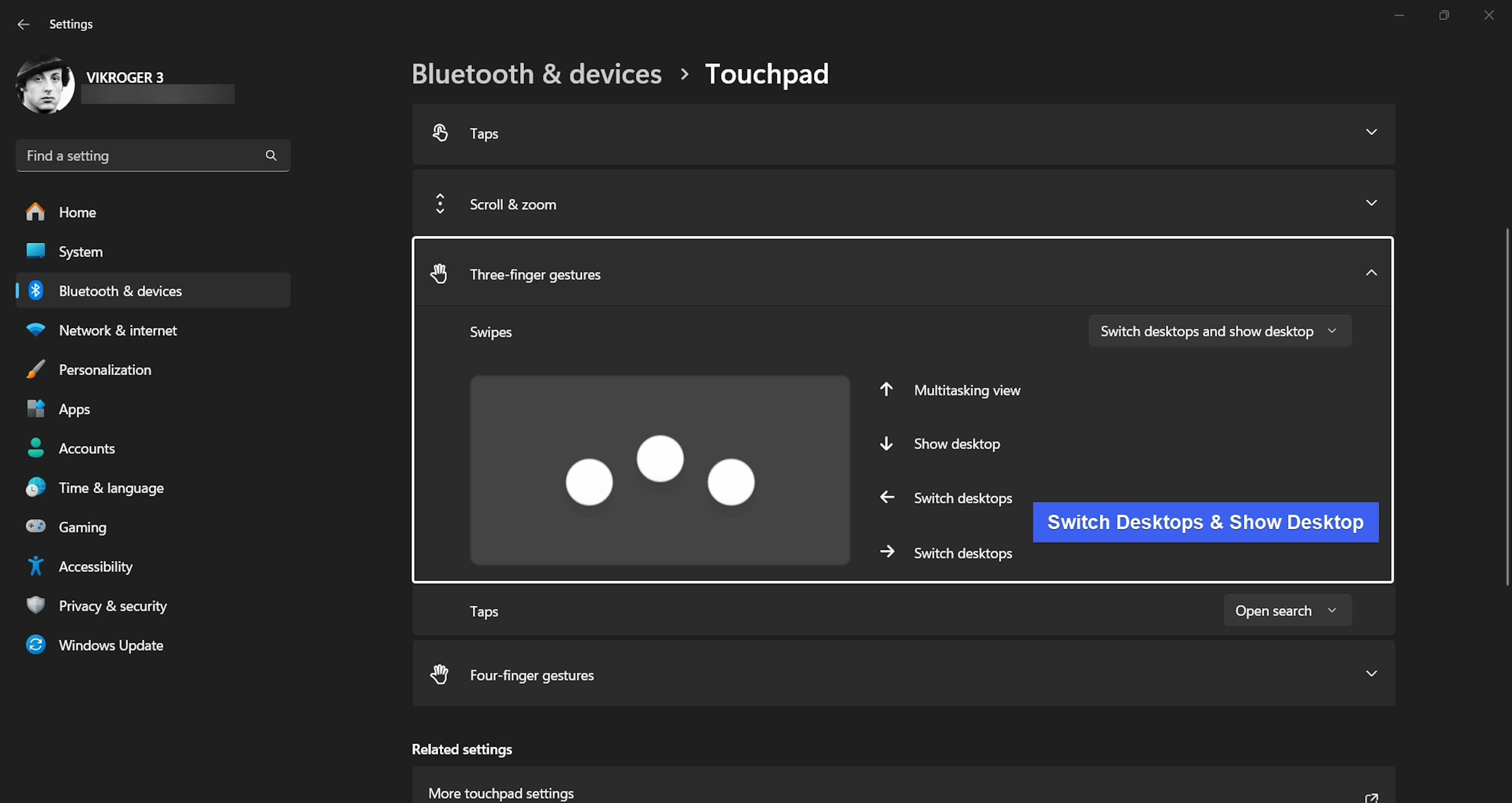
Task: Expand the Taps section chevron
Action: (x=1371, y=132)
